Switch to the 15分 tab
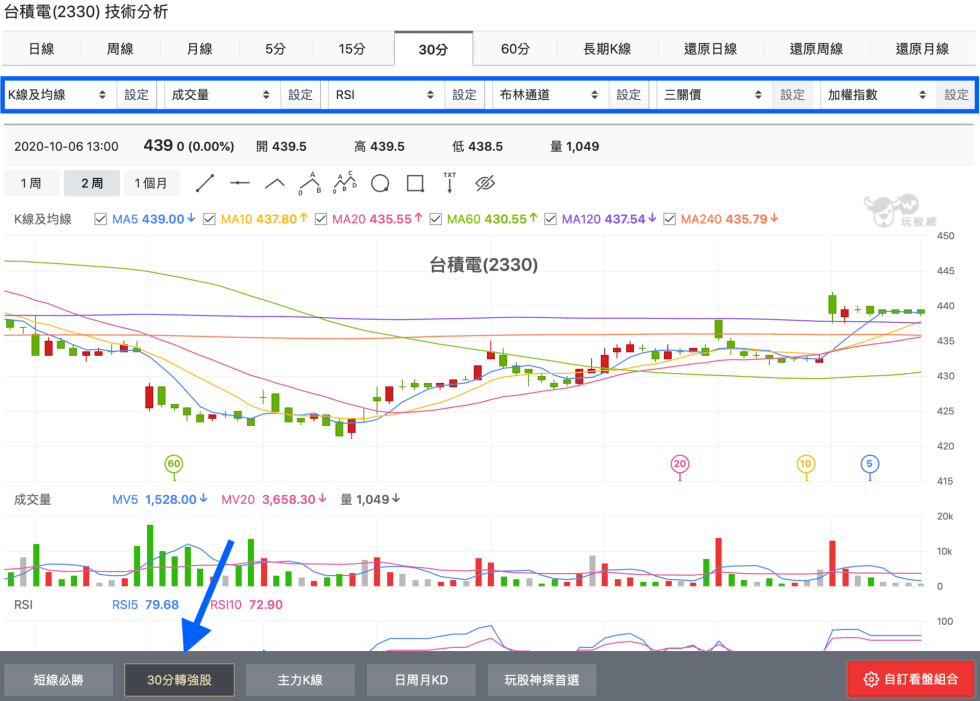980x701 pixels. [352, 49]
